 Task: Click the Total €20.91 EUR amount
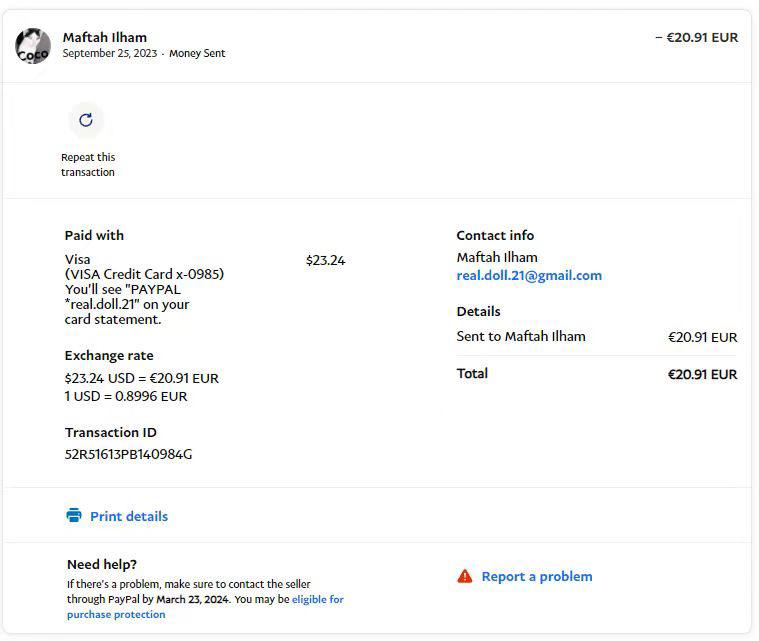pyautogui.click(x=702, y=374)
